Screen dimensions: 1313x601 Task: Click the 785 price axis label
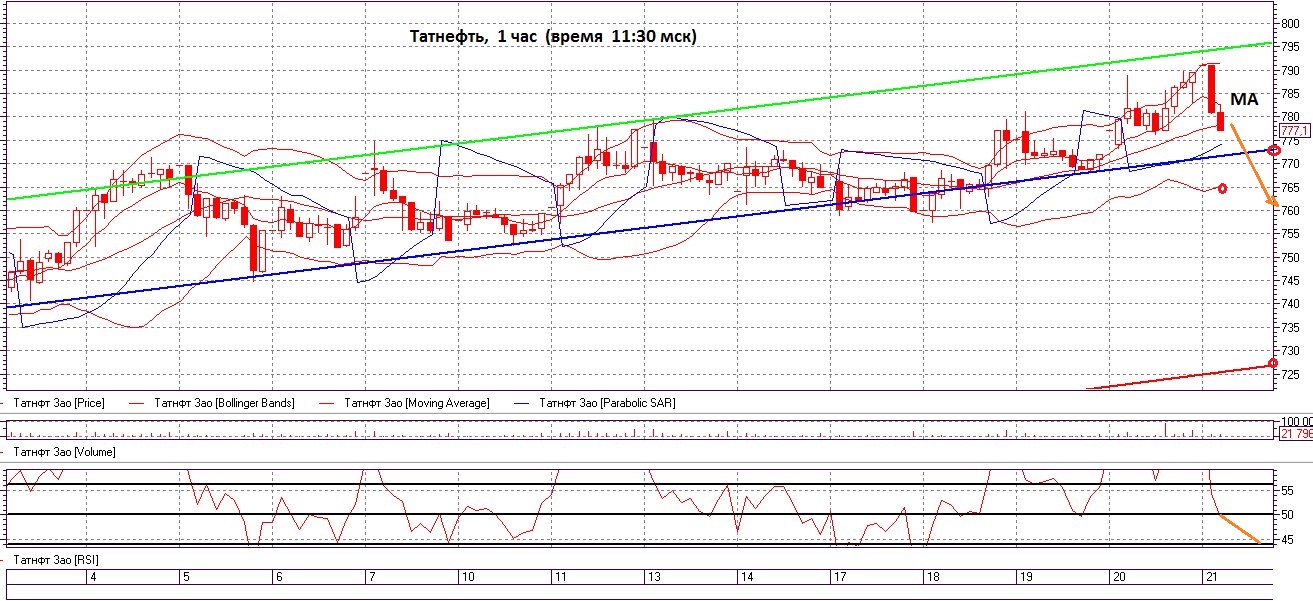coord(1291,93)
